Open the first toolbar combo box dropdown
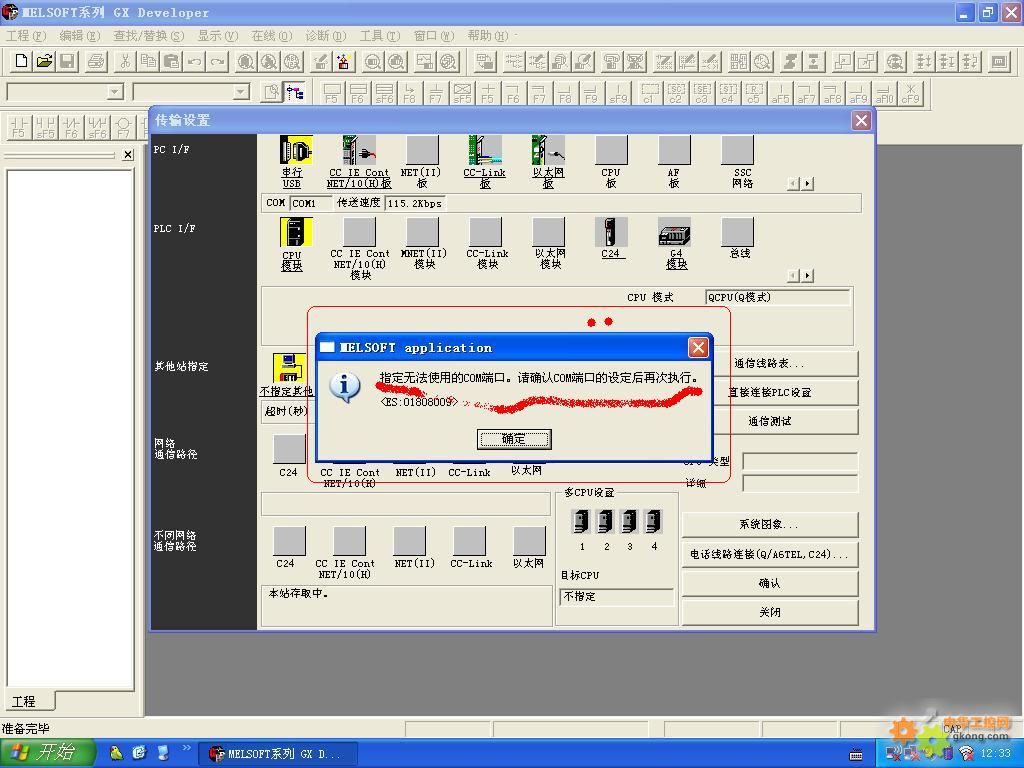The image size is (1024, 768). [x=115, y=91]
